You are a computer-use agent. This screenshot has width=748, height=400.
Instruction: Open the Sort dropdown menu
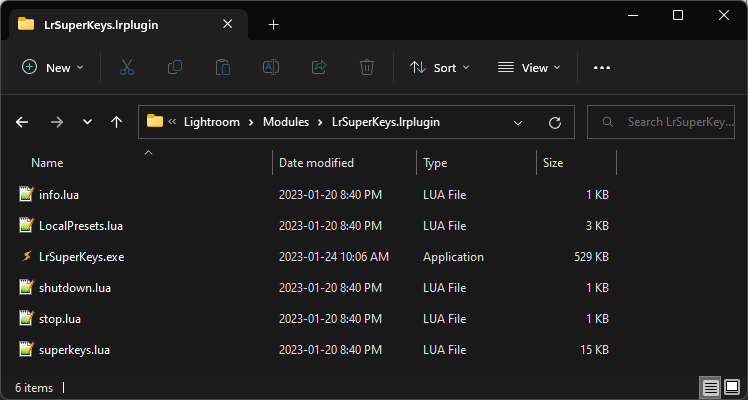pos(439,68)
